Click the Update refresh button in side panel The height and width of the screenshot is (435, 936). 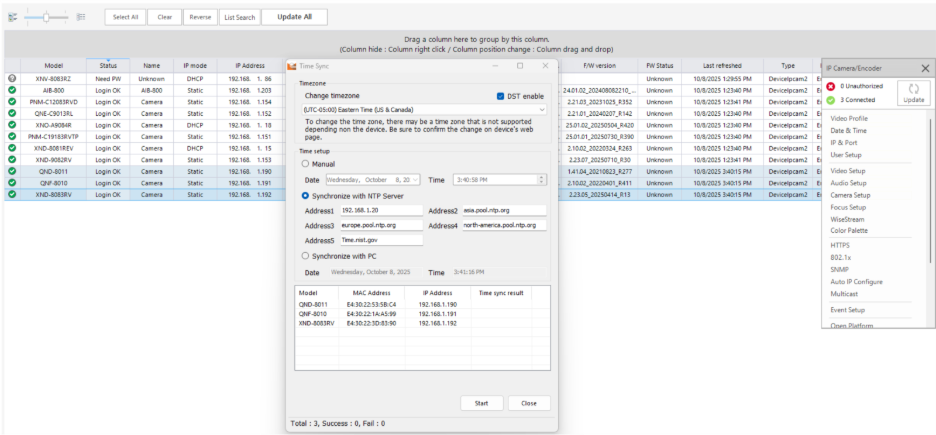tap(913, 94)
